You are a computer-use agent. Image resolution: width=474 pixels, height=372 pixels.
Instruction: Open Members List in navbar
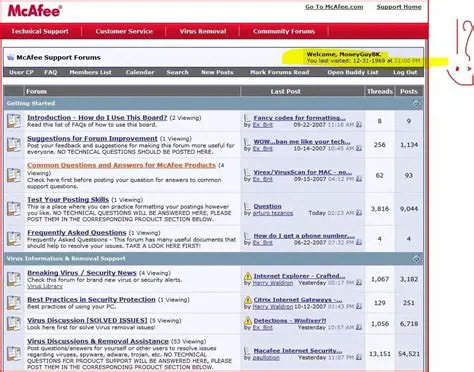pos(90,72)
